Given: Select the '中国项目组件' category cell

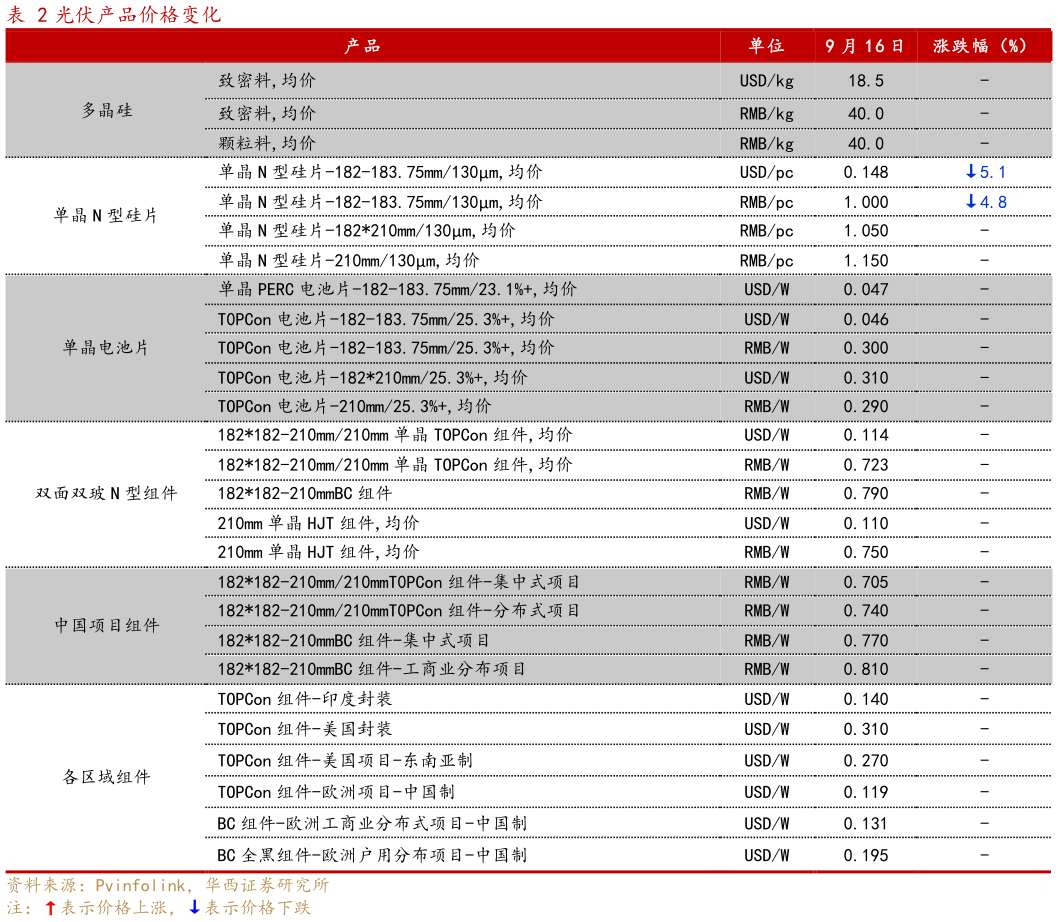Looking at the screenshot, I should (107, 626).
